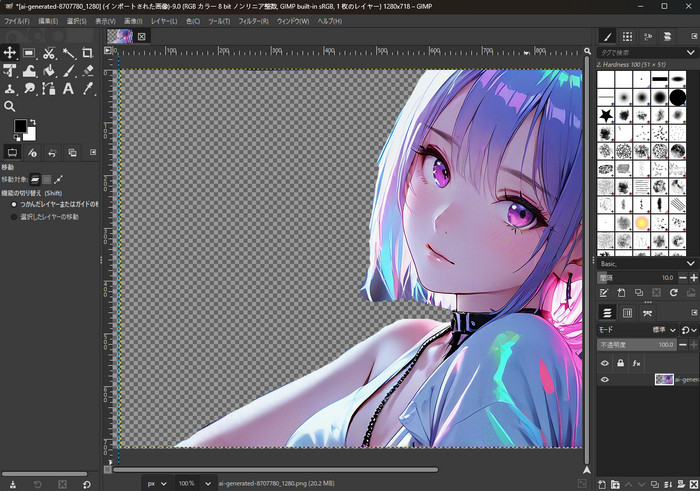700x491 pixels.
Task: Duplicate the selected brush
Action: pos(639,293)
